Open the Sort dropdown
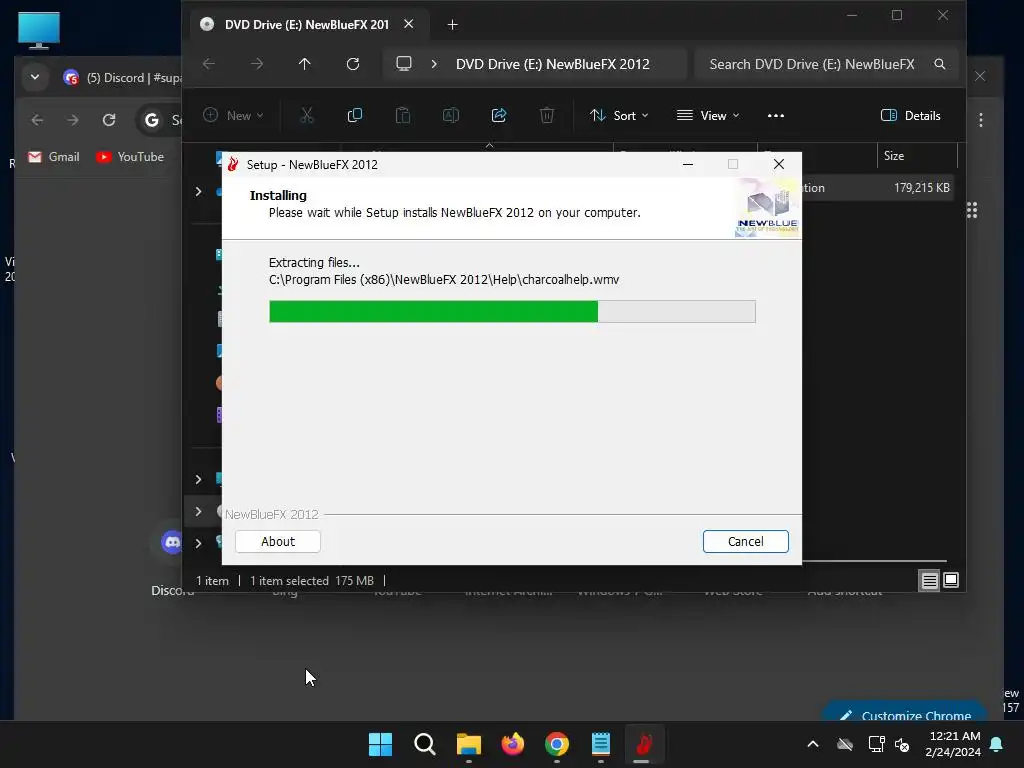The width and height of the screenshot is (1024, 768). (618, 116)
